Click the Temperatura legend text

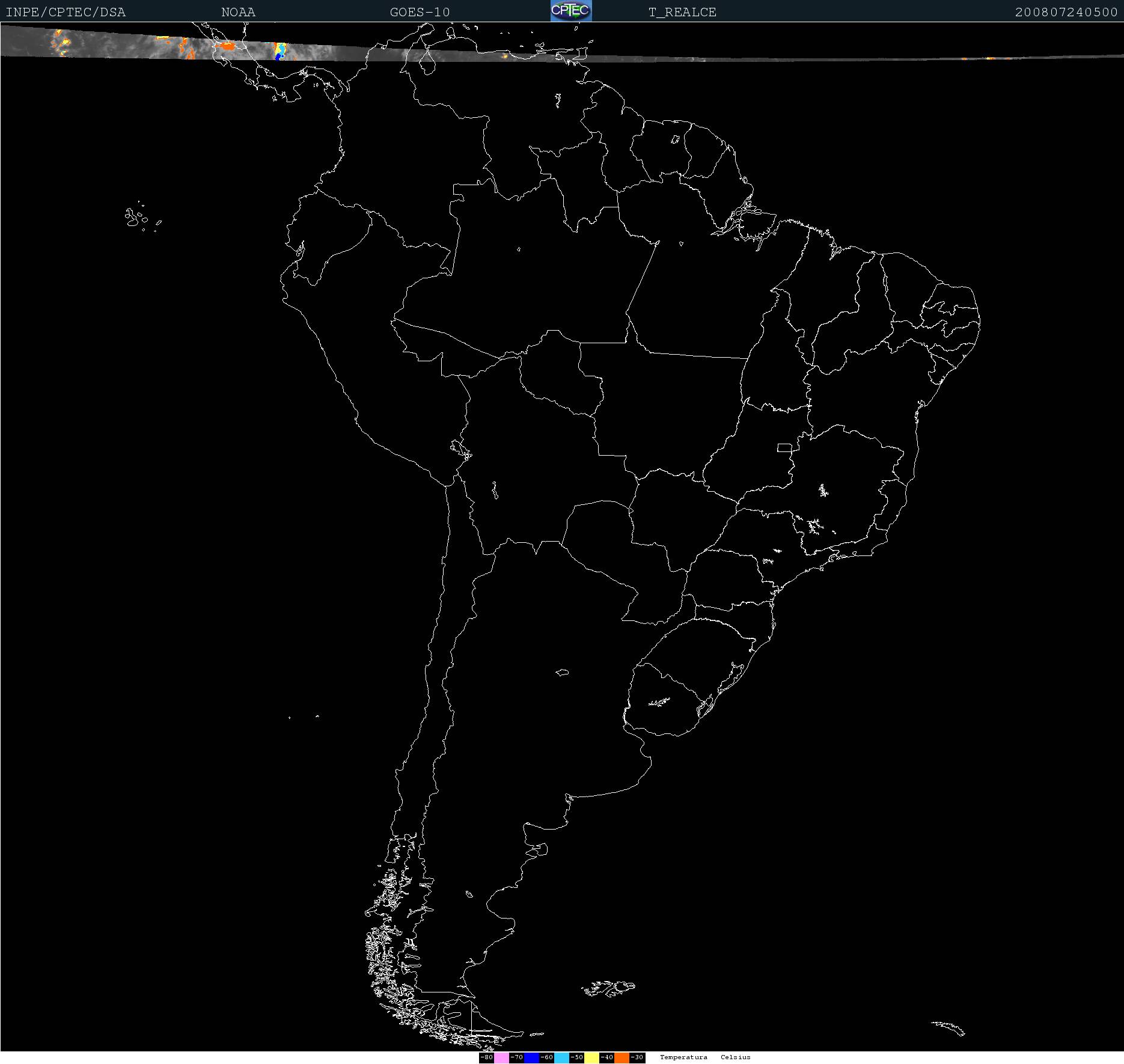(x=683, y=1057)
